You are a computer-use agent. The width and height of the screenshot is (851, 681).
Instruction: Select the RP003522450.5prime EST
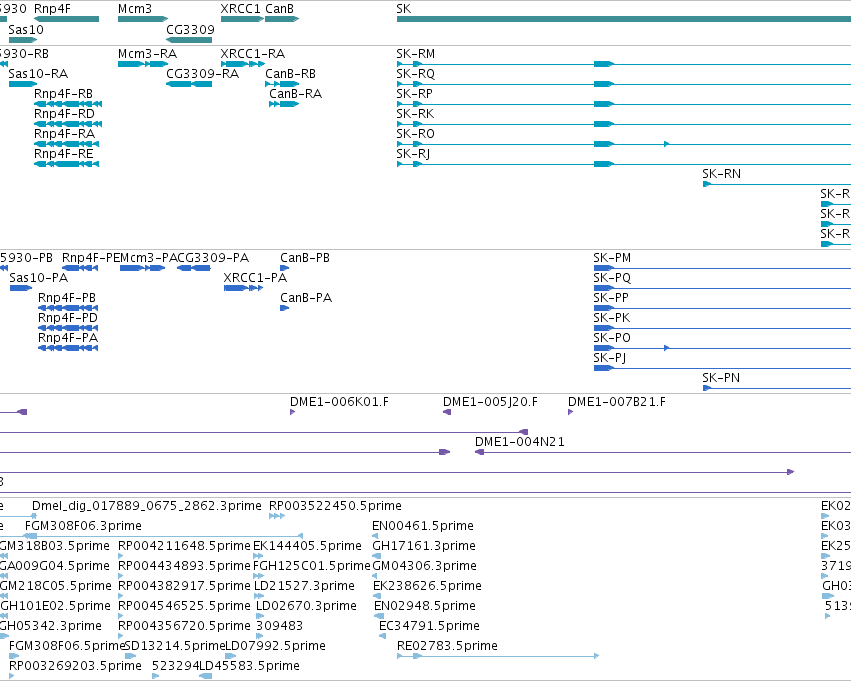(x=277, y=516)
